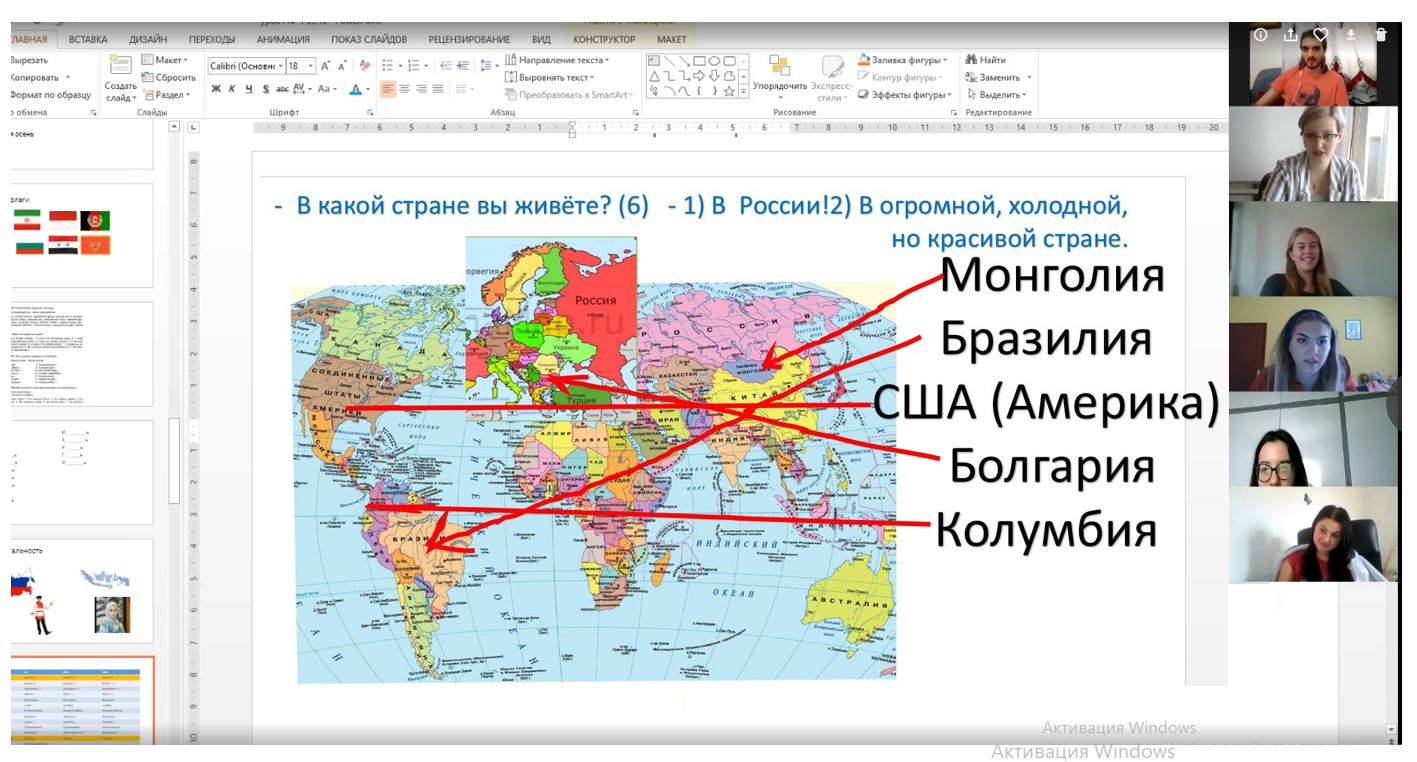Click the Сбросить button
The width and height of the screenshot is (1417, 762).
pos(169,77)
